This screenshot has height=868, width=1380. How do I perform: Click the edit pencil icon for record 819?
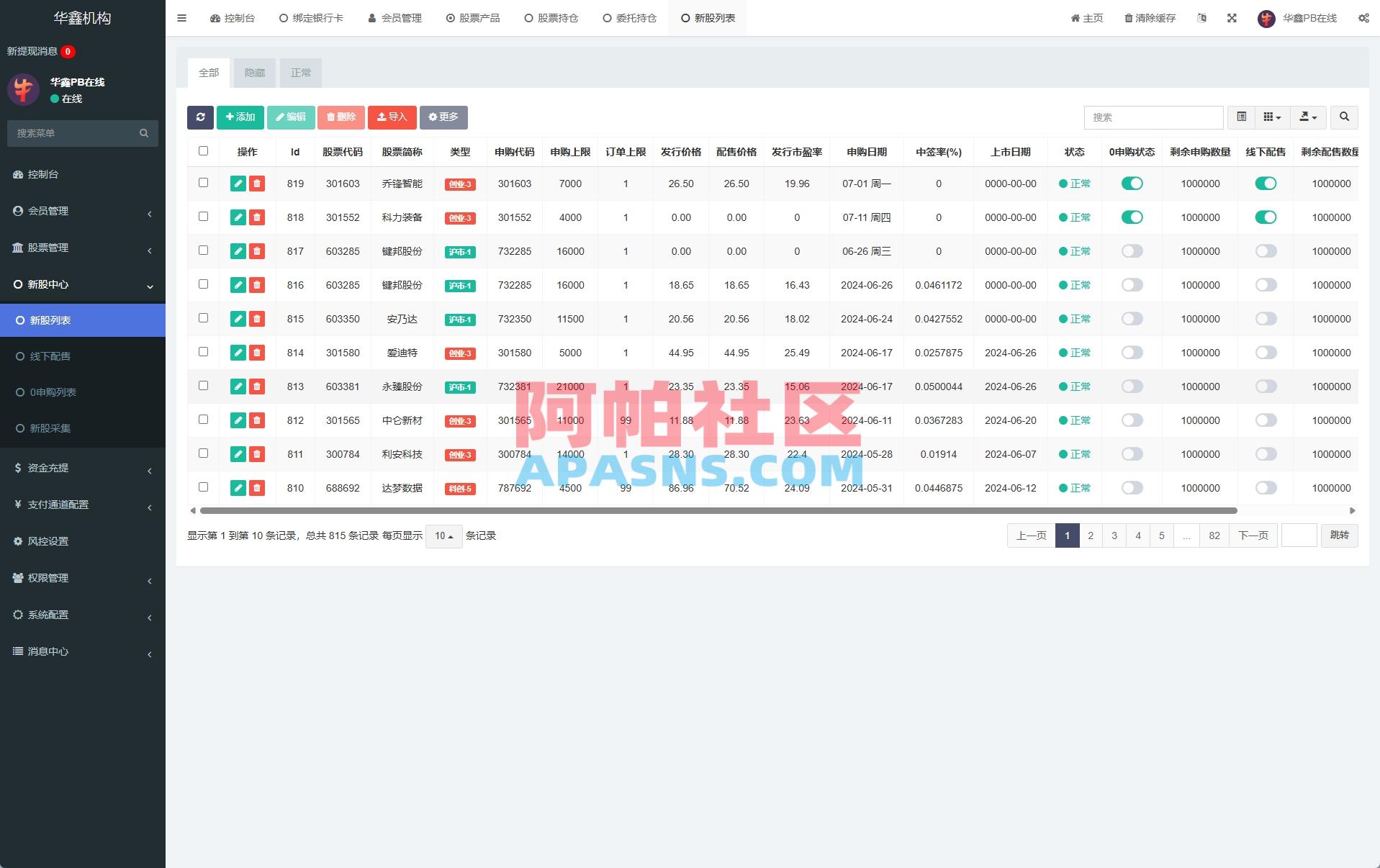click(238, 184)
